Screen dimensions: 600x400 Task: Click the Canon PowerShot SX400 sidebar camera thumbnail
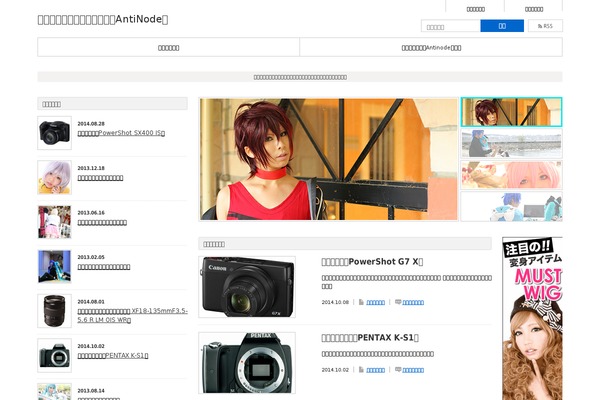pyautogui.click(x=54, y=133)
